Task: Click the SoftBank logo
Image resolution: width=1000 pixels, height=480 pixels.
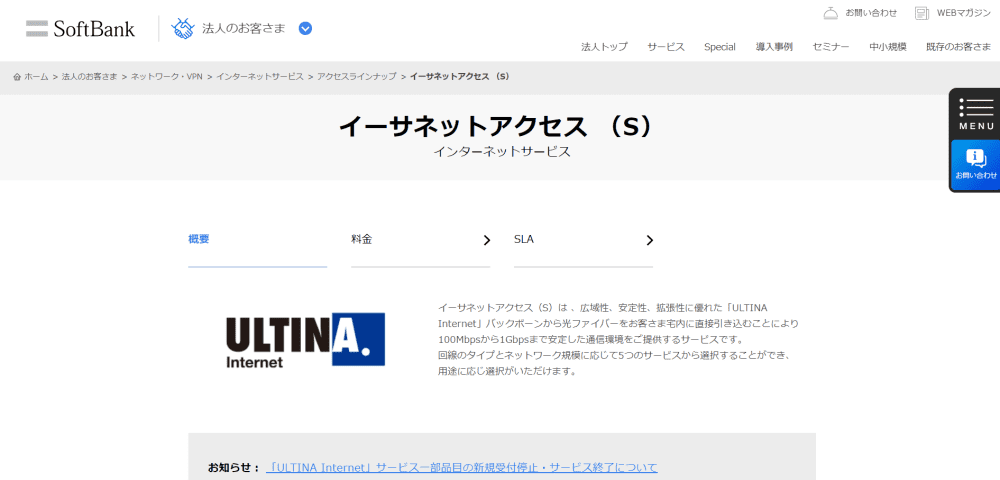Action: pos(80,28)
